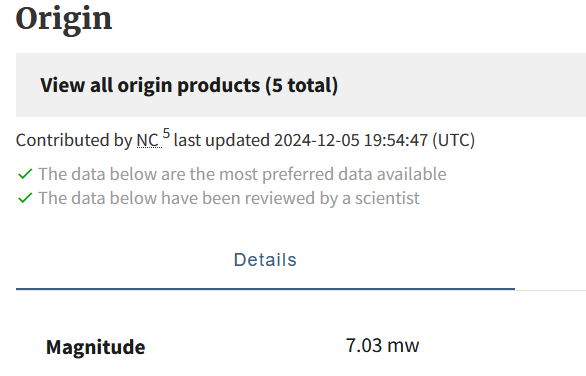Click the 2024-12-05 date text
This screenshot has height=376, width=586.
coord(317,141)
